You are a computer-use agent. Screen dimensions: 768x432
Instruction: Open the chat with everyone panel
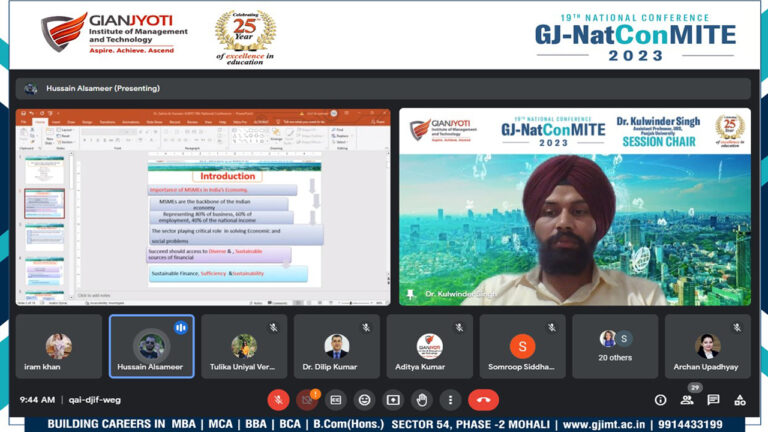click(x=713, y=400)
